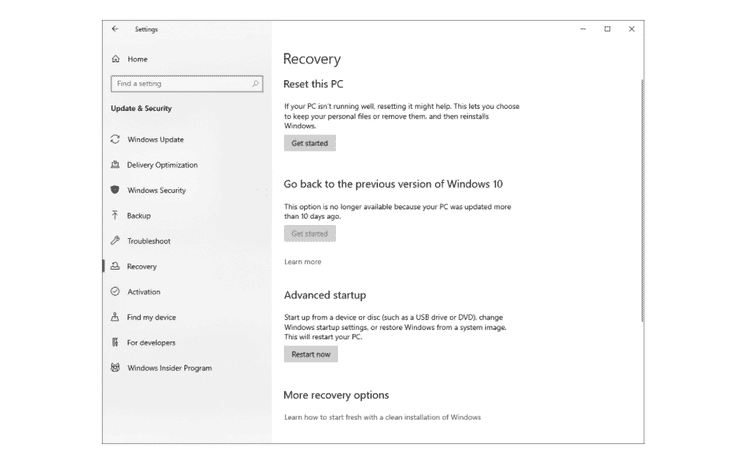Go to Delivery Optimization settings
Image resolution: width=750 pixels, height=469 pixels.
(x=162, y=165)
